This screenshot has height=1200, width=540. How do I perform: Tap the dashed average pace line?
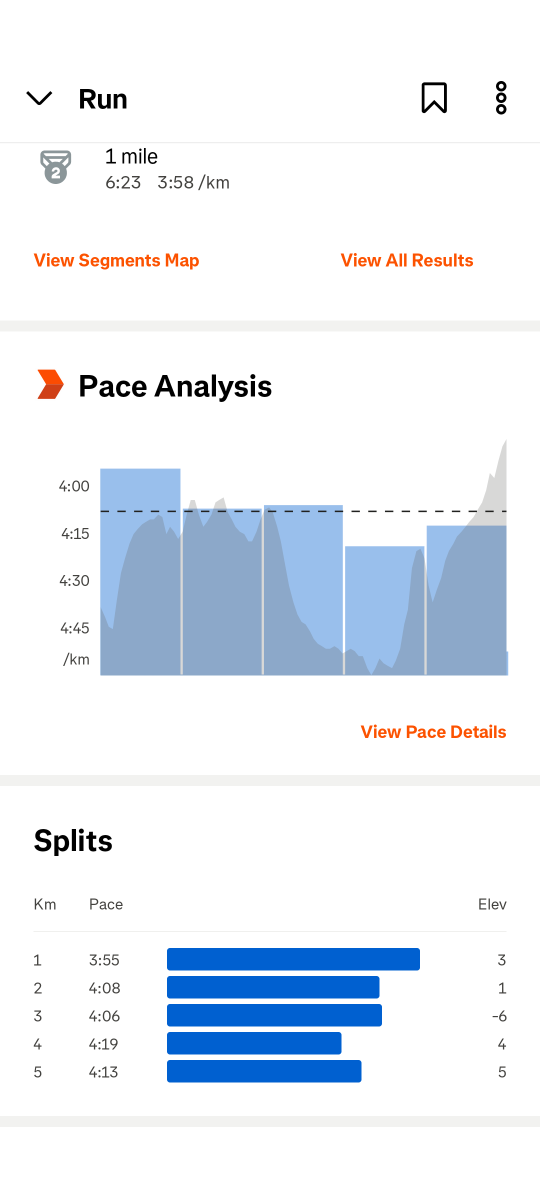(x=303, y=511)
